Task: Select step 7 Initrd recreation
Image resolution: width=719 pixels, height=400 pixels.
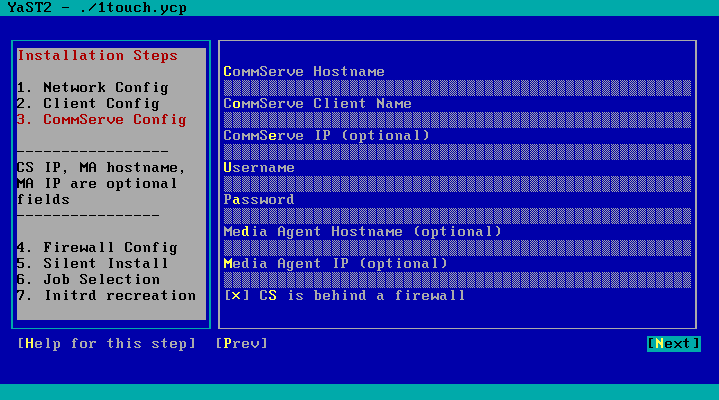Action: (x=106, y=295)
